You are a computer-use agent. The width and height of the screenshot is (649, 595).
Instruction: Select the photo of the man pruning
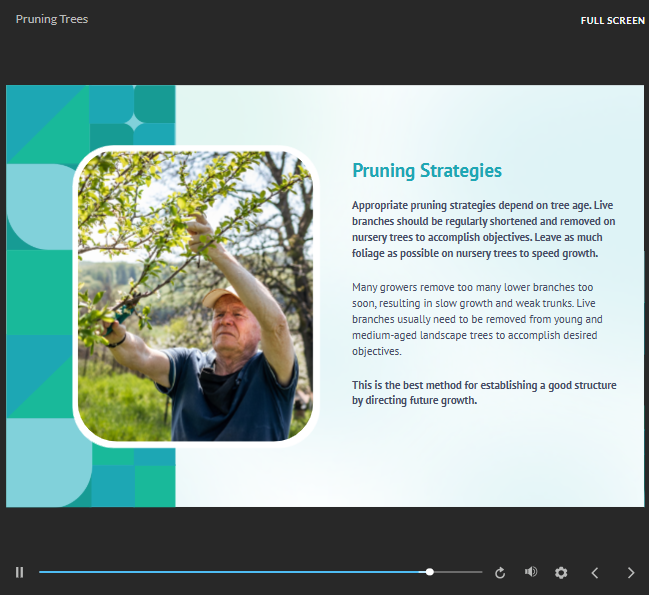[195, 296]
